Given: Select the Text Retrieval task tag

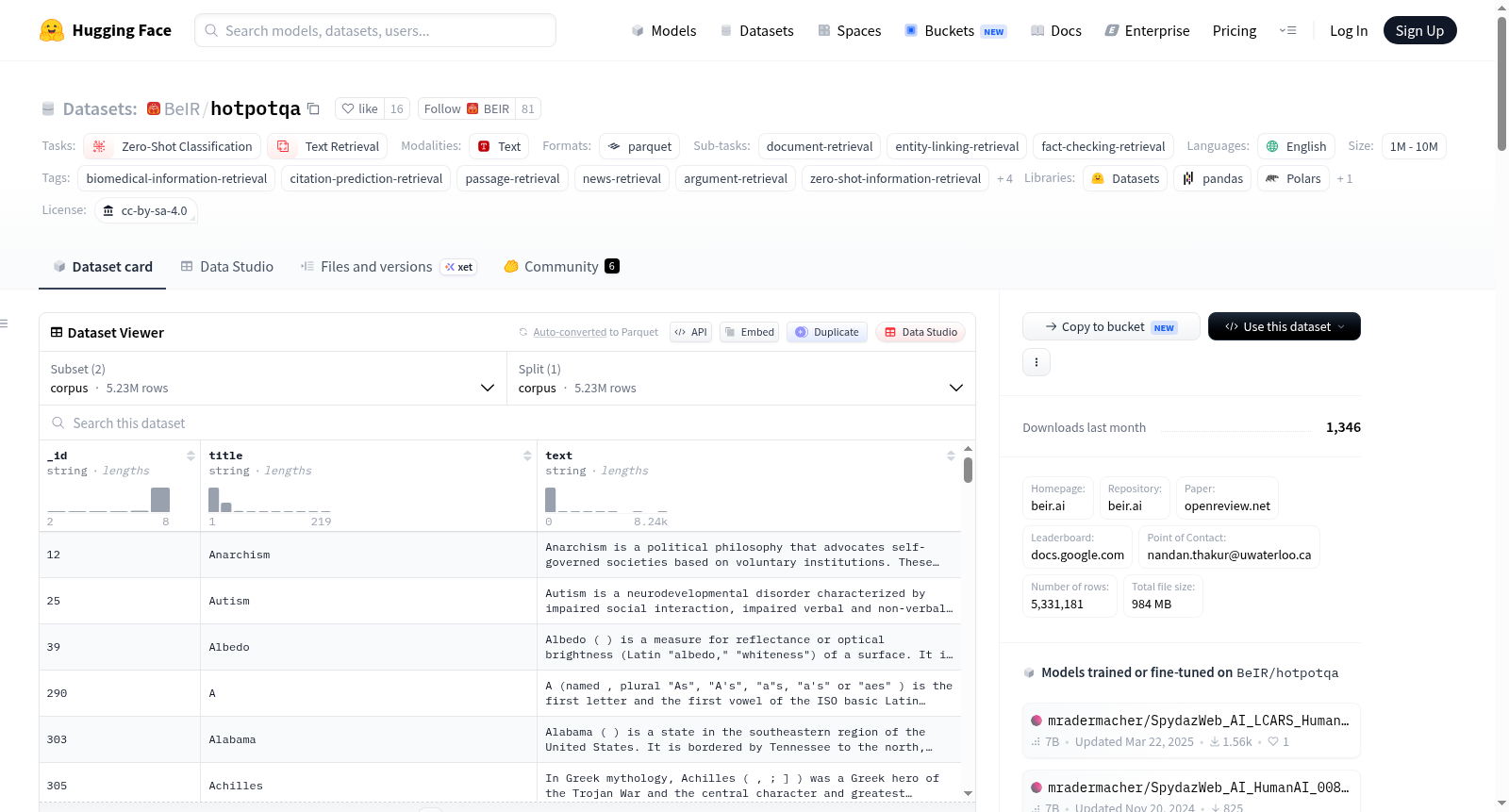Looking at the screenshot, I should point(327,146).
